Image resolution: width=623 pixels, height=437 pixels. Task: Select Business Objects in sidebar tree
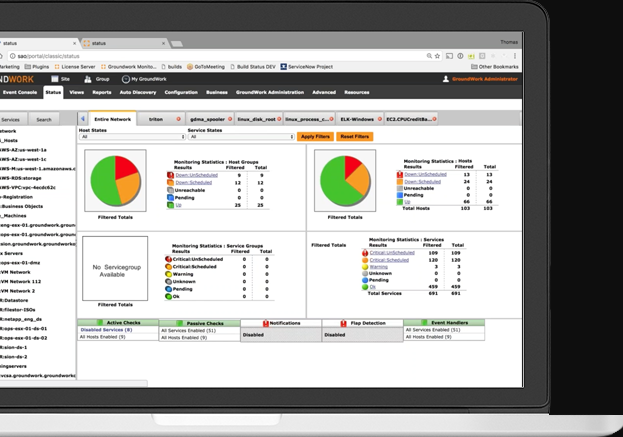22,206
